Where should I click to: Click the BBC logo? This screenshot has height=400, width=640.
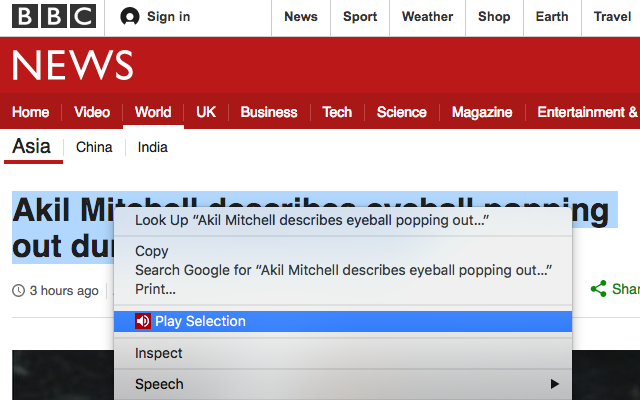tap(54, 16)
